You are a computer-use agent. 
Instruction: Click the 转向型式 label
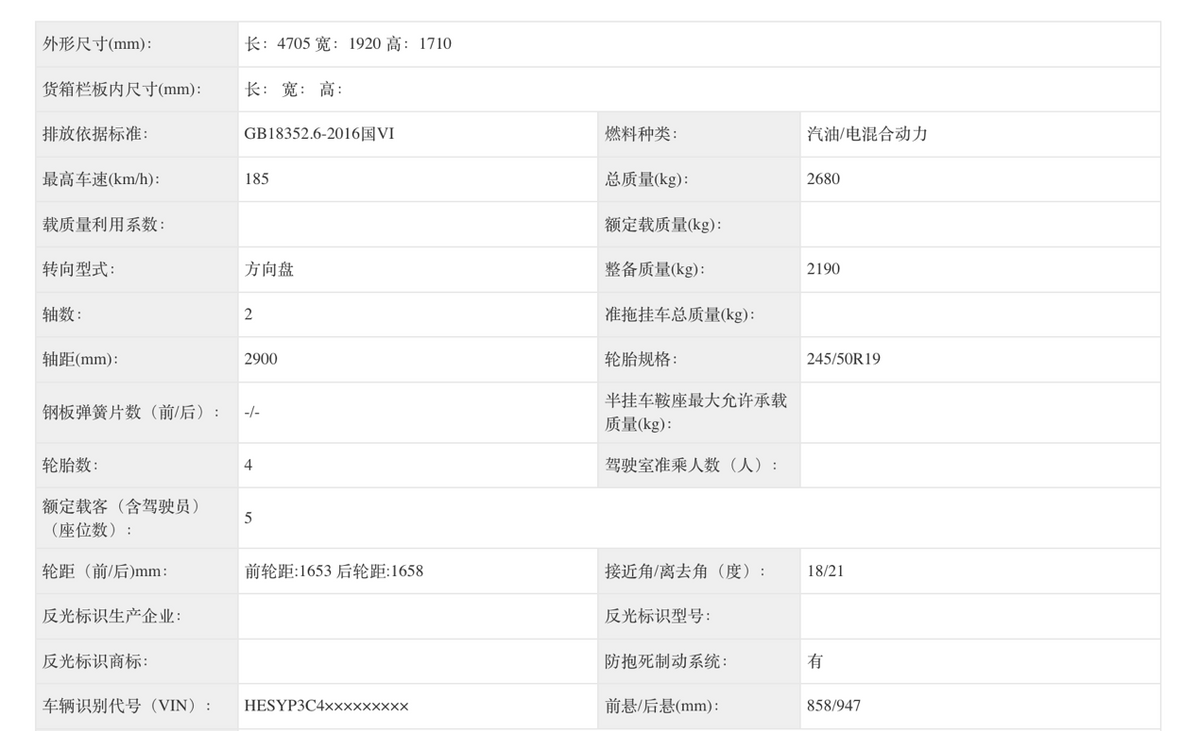[79, 269]
